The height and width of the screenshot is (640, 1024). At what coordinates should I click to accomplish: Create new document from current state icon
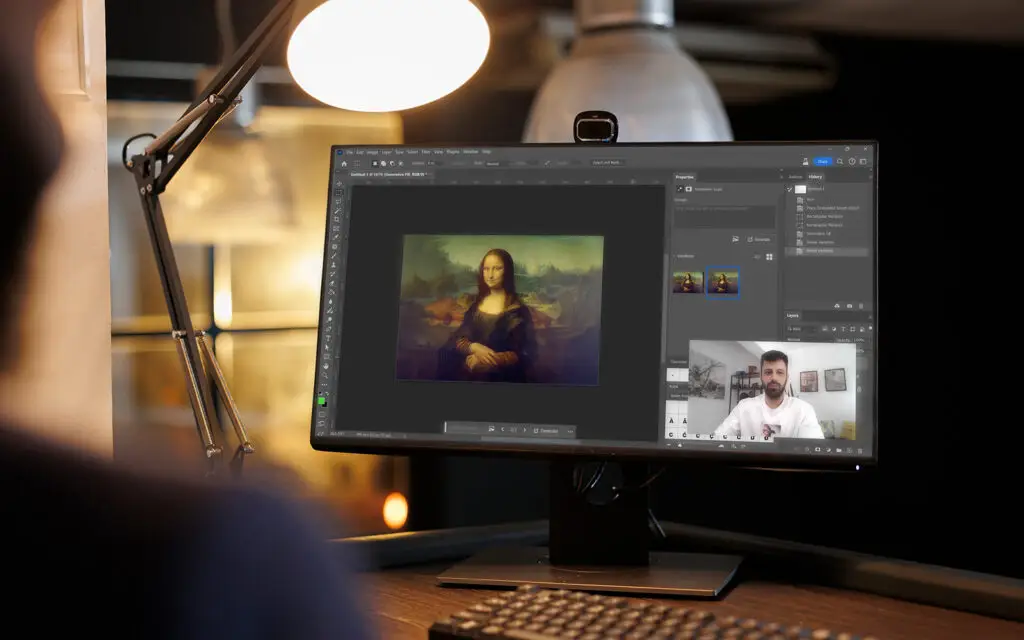(x=837, y=306)
